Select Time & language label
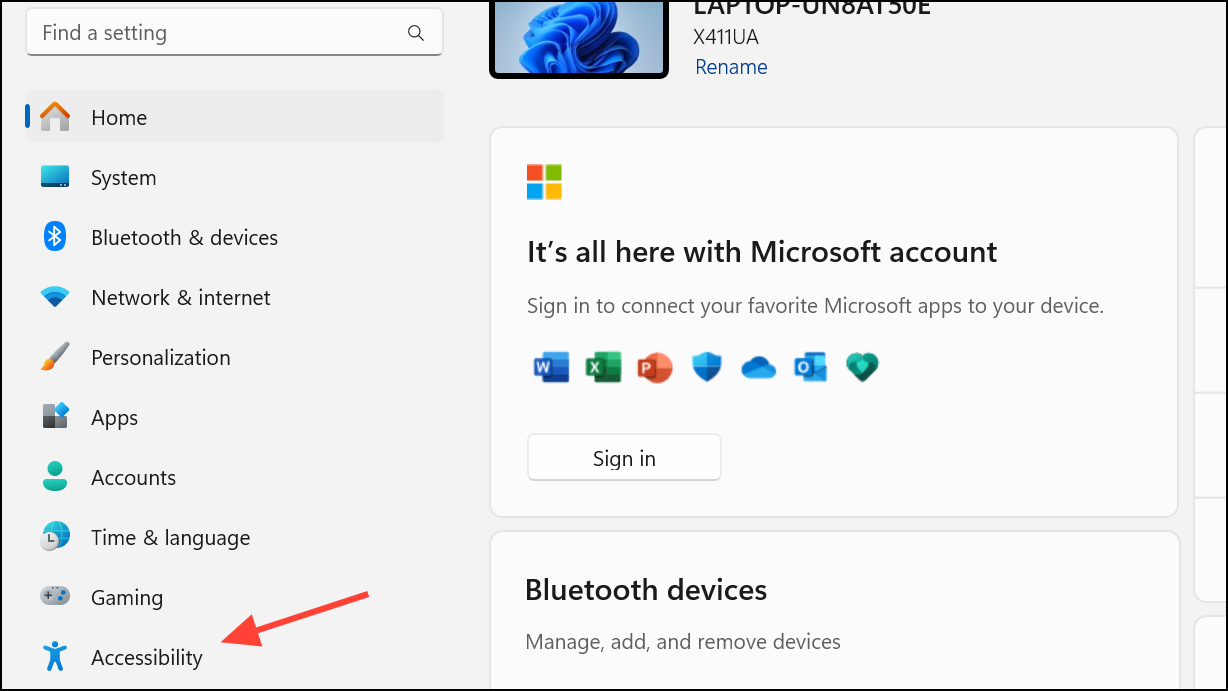This screenshot has width=1228, height=691. point(171,538)
